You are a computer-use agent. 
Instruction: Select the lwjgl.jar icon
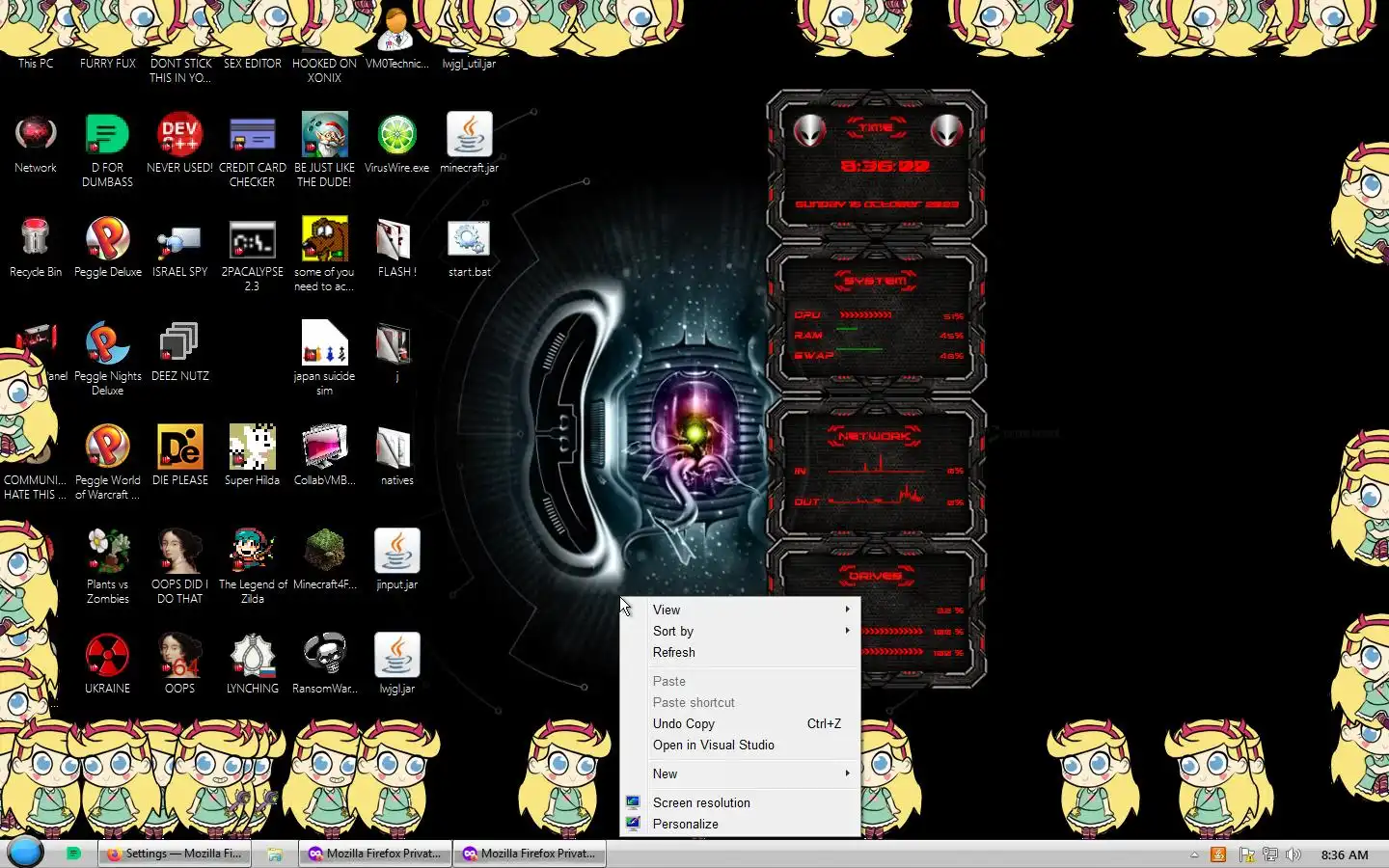point(396,664)
